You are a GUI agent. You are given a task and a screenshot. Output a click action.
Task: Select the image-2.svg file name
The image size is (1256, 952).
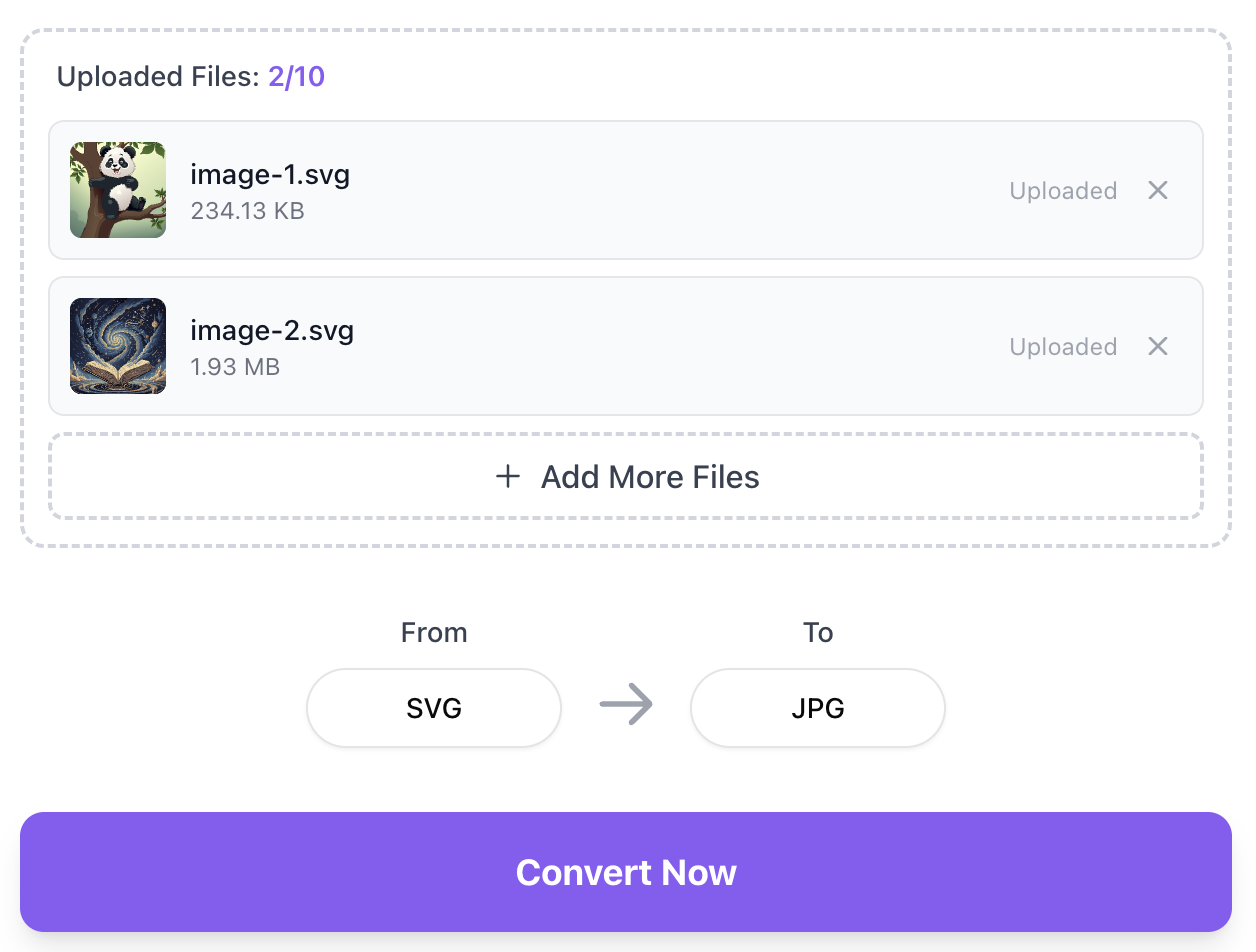pos(272,330)
